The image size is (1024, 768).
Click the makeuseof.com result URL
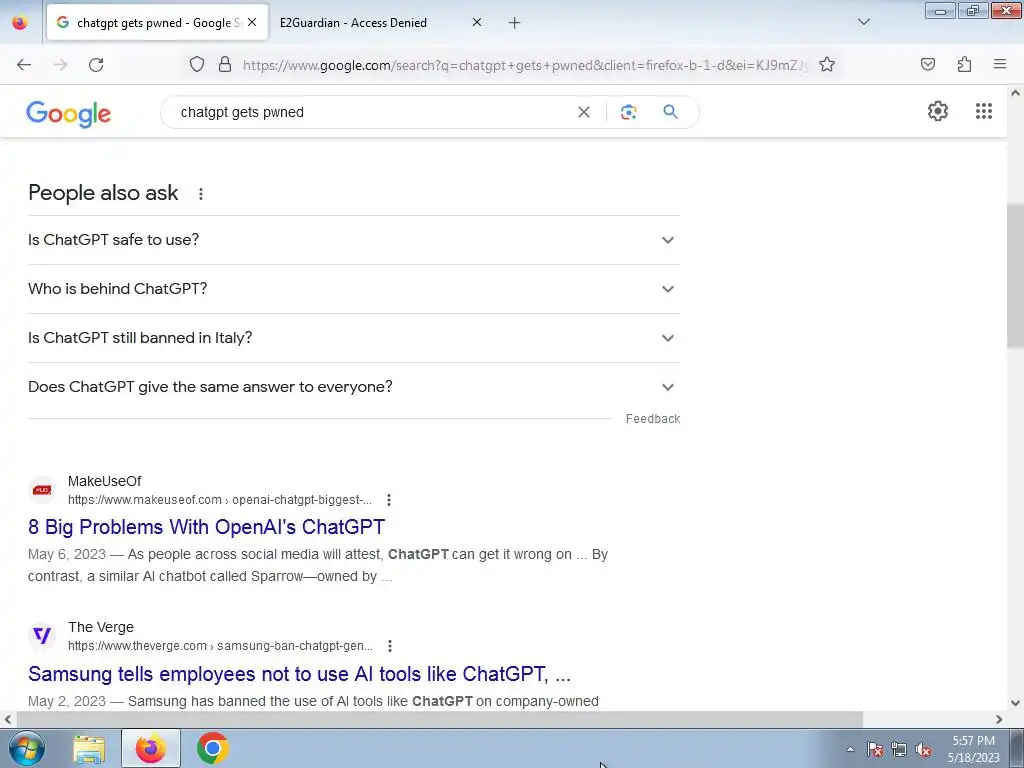(219, 500)
